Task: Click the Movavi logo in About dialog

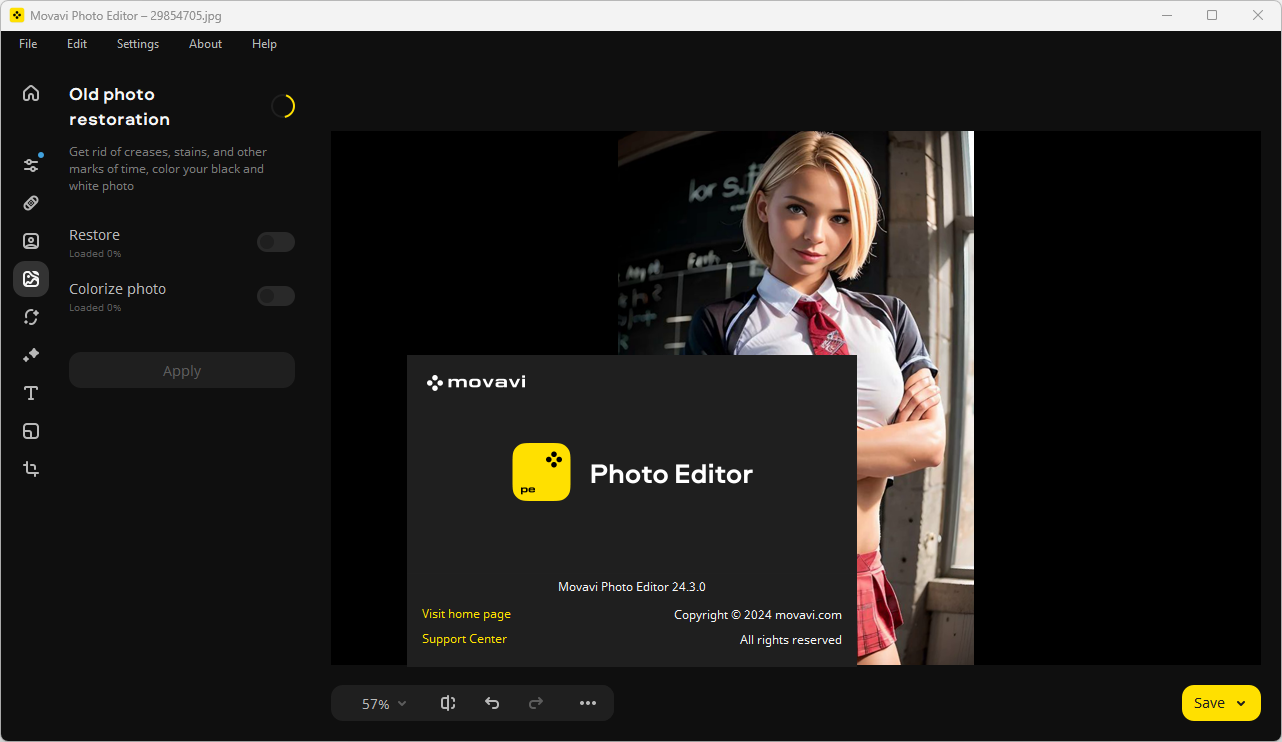Action: (x=476, y=382)
